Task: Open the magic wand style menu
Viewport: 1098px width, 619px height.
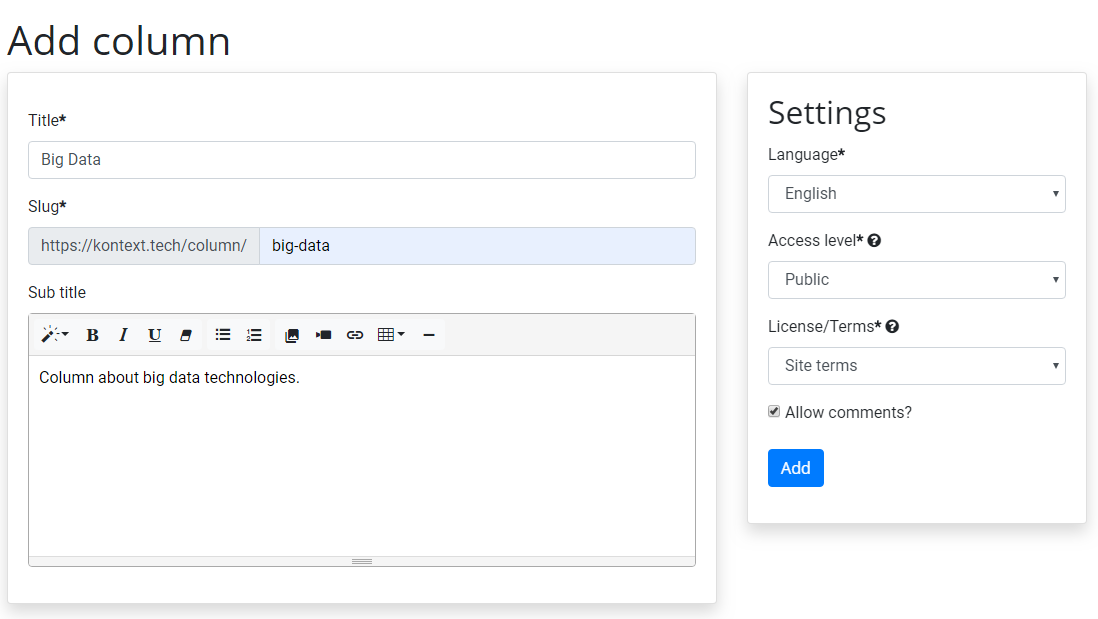Action: coord(55,335)
